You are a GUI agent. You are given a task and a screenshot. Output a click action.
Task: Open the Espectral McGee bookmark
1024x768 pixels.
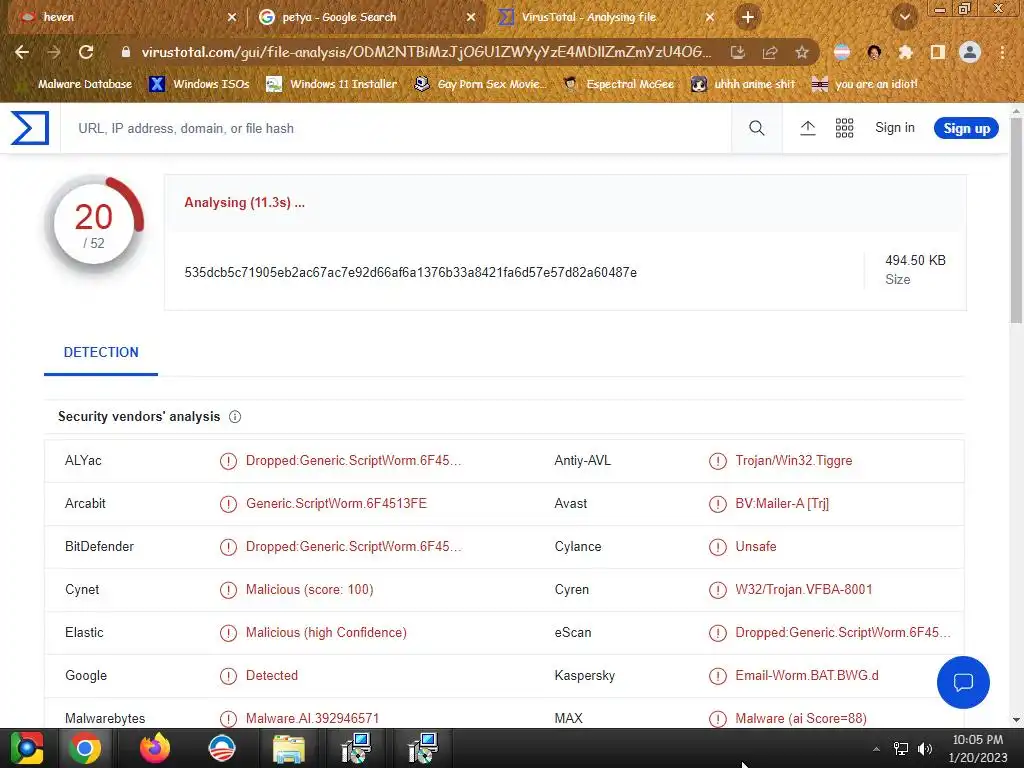[x=619, y=84]
